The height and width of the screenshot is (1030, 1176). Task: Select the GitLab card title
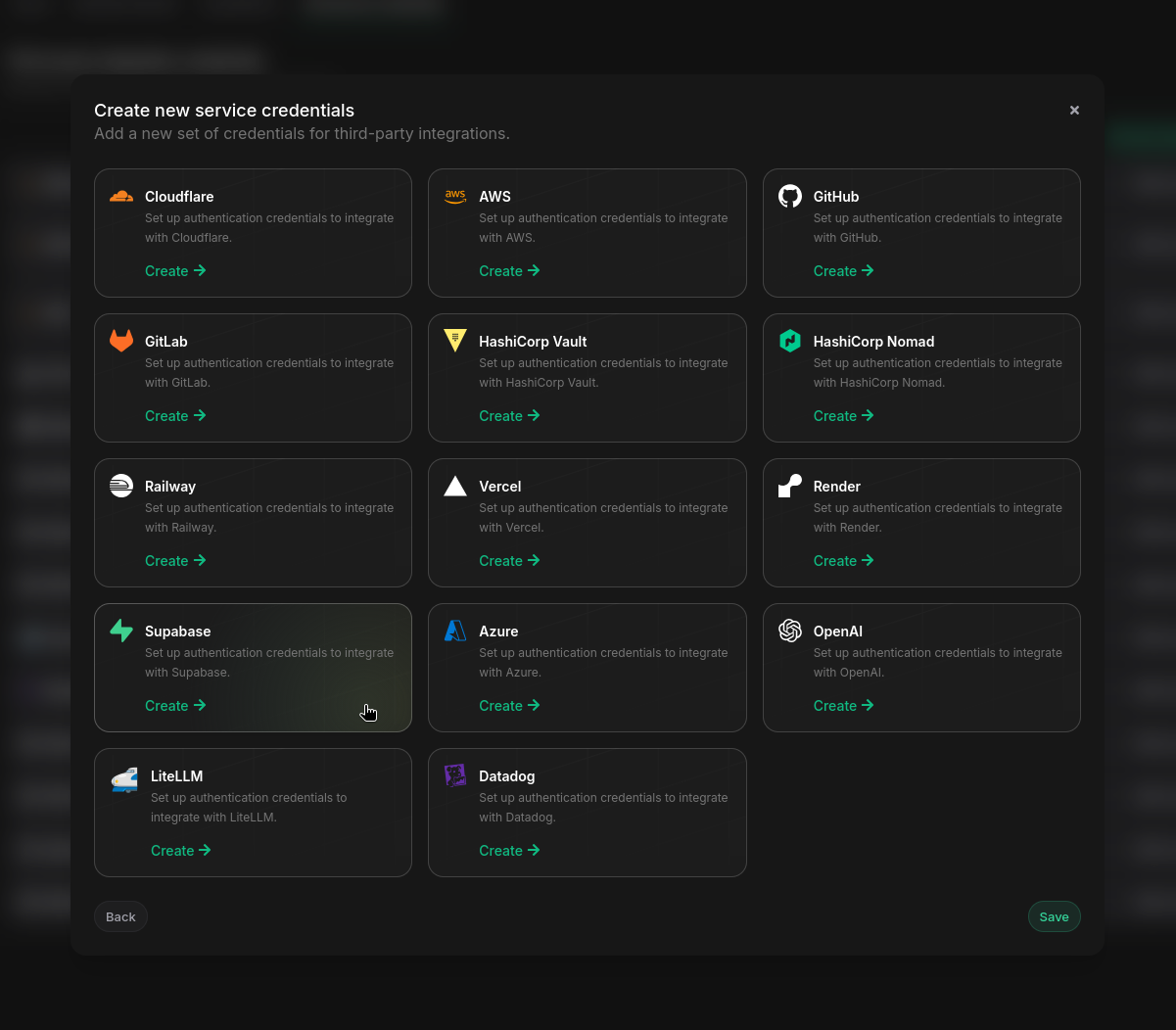coord(166,342)
